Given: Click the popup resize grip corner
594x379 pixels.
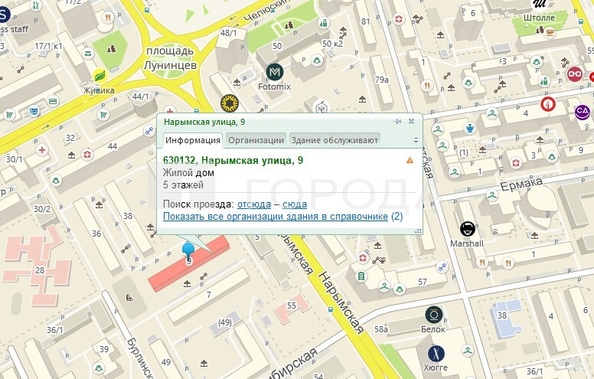Looking at the screenshot, I should click(x=418, y=231).
